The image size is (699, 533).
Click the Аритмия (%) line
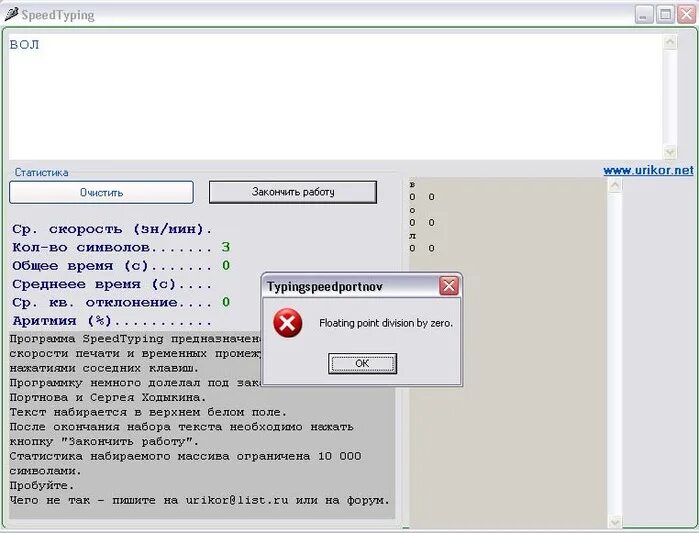[x=112, y=320]
